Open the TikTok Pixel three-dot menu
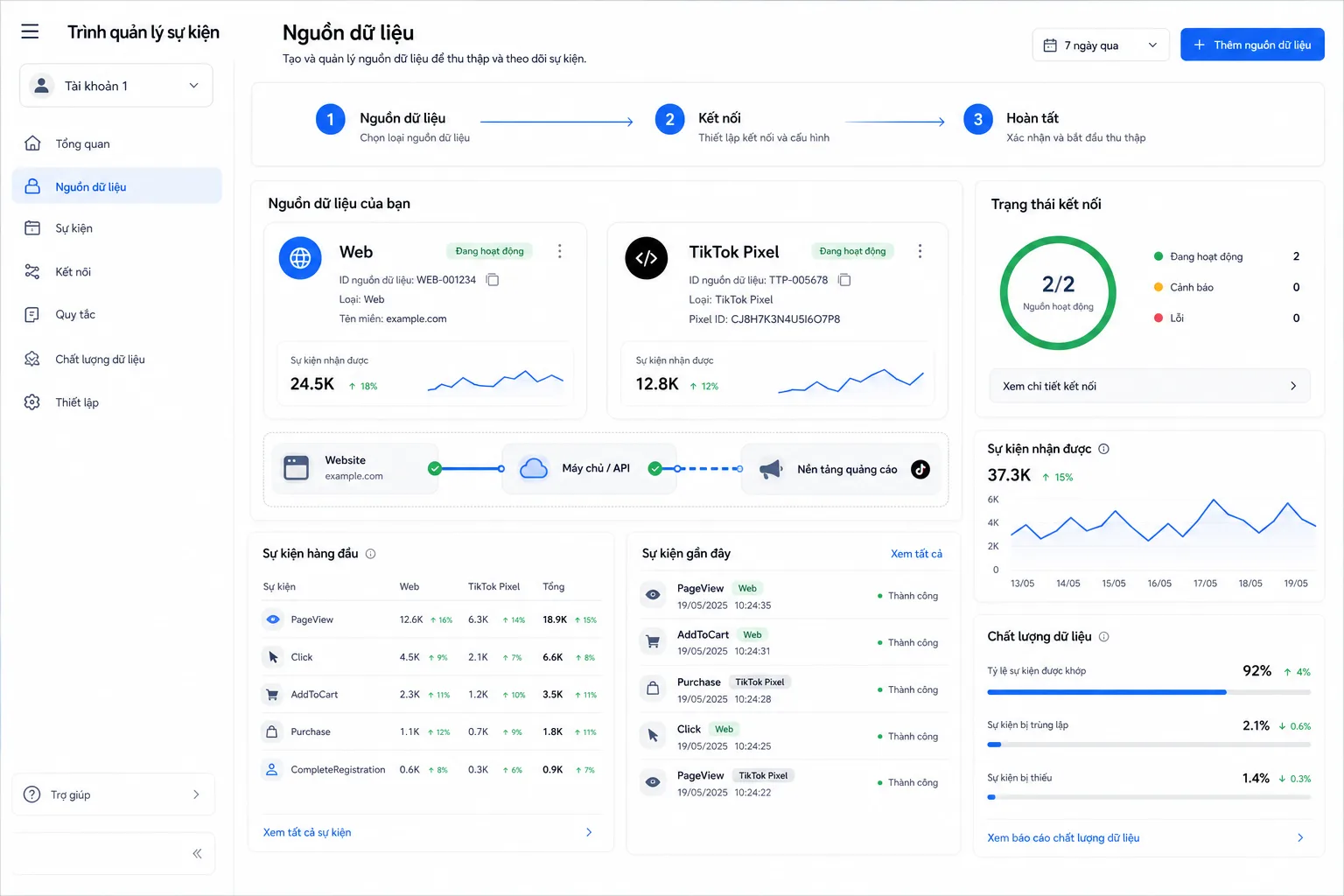 click(920, 251)
